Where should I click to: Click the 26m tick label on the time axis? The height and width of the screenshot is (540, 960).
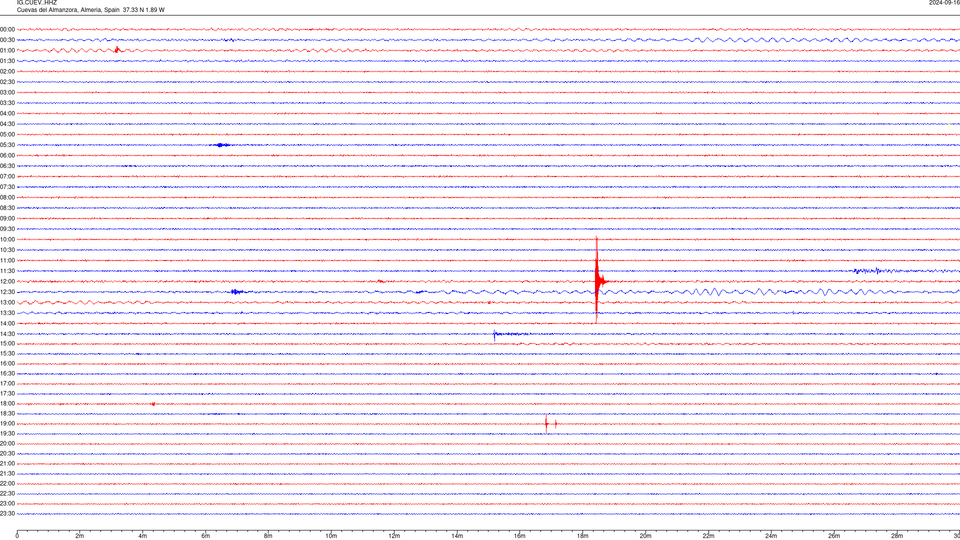834,536
